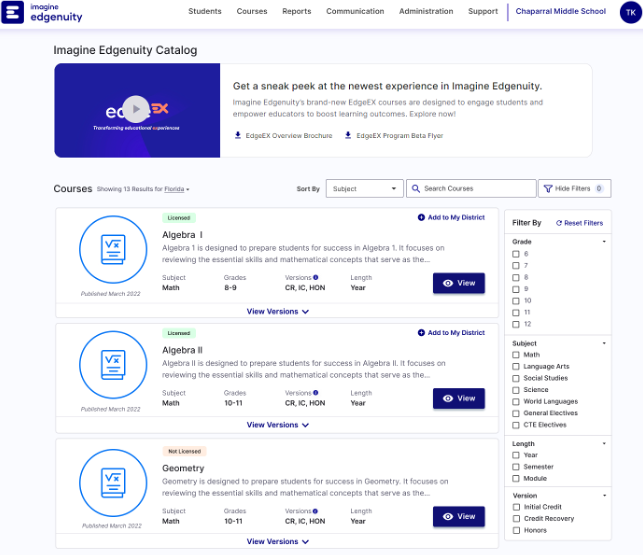Image resolution: width=643 pixels, height=555 pixels.
Task: Play the EdgeEX promo video
Action: [137, 109]
